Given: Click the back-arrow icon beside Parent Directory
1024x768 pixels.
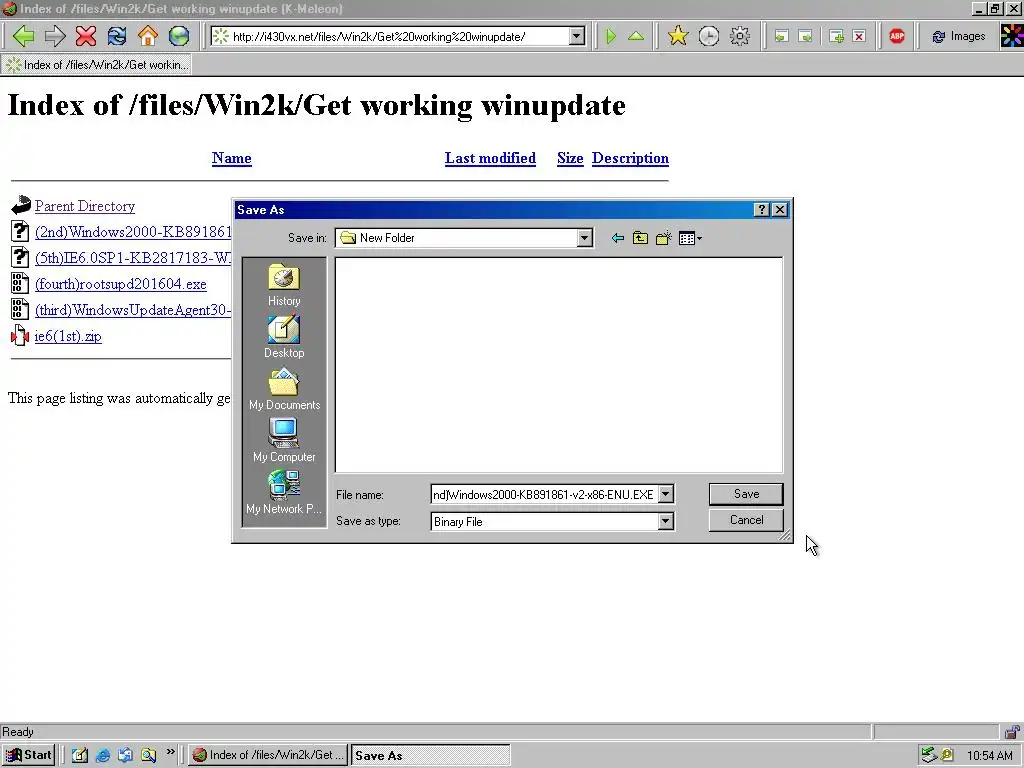Looking at the screenshot, I should 21,206.
